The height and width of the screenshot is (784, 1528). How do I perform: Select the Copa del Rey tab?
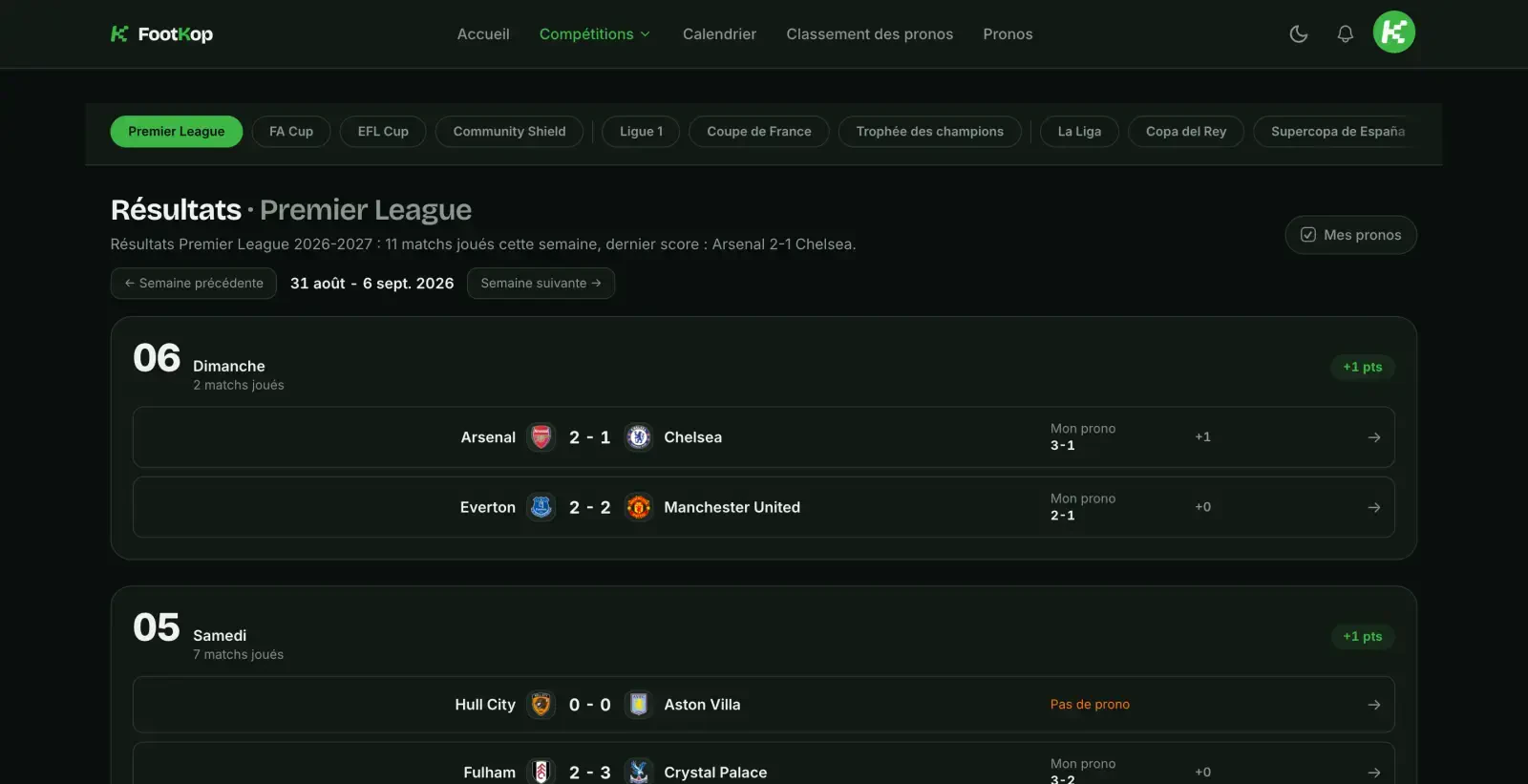coord(1186,132)
